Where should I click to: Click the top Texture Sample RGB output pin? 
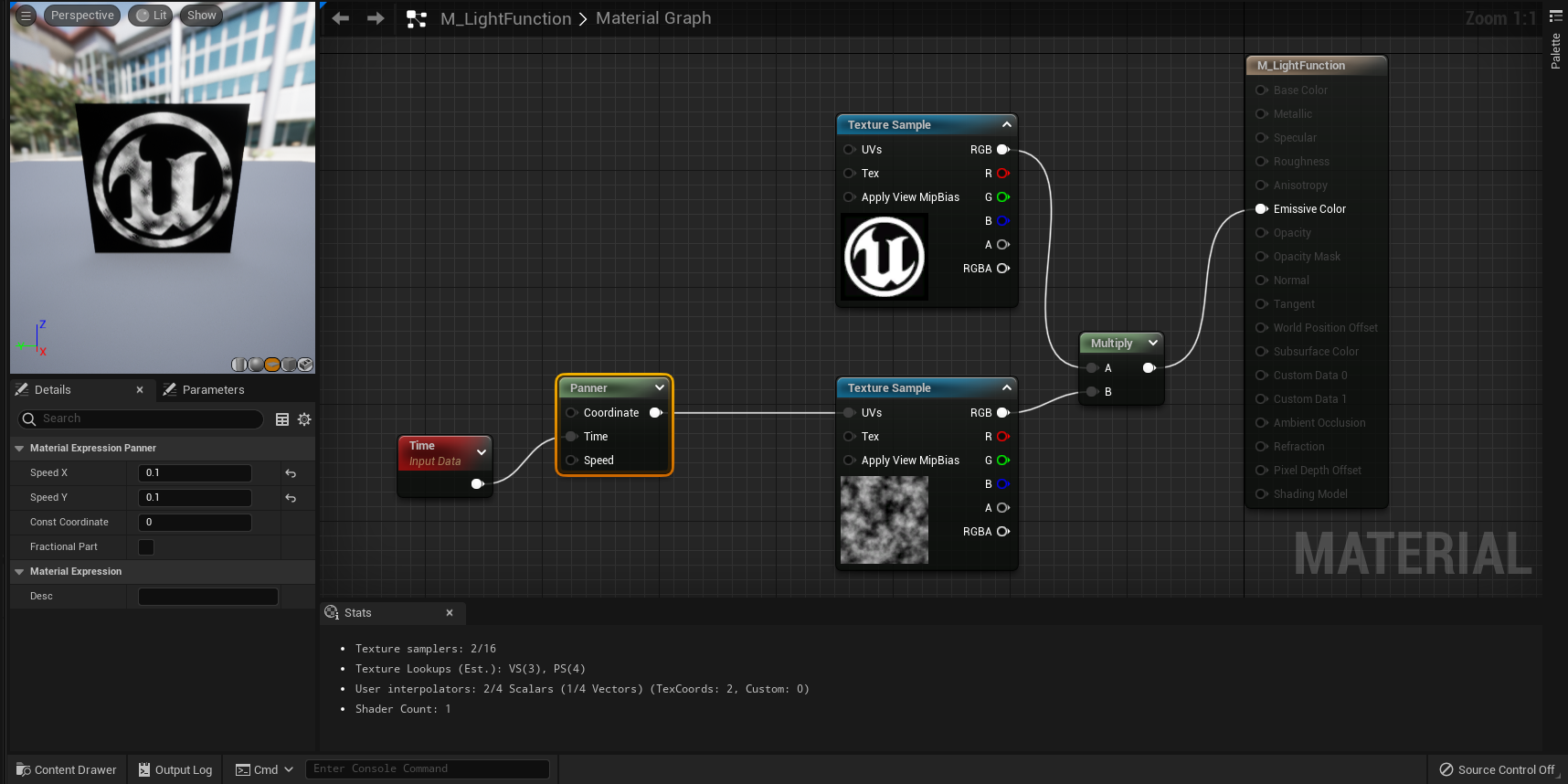point(1003,150)
